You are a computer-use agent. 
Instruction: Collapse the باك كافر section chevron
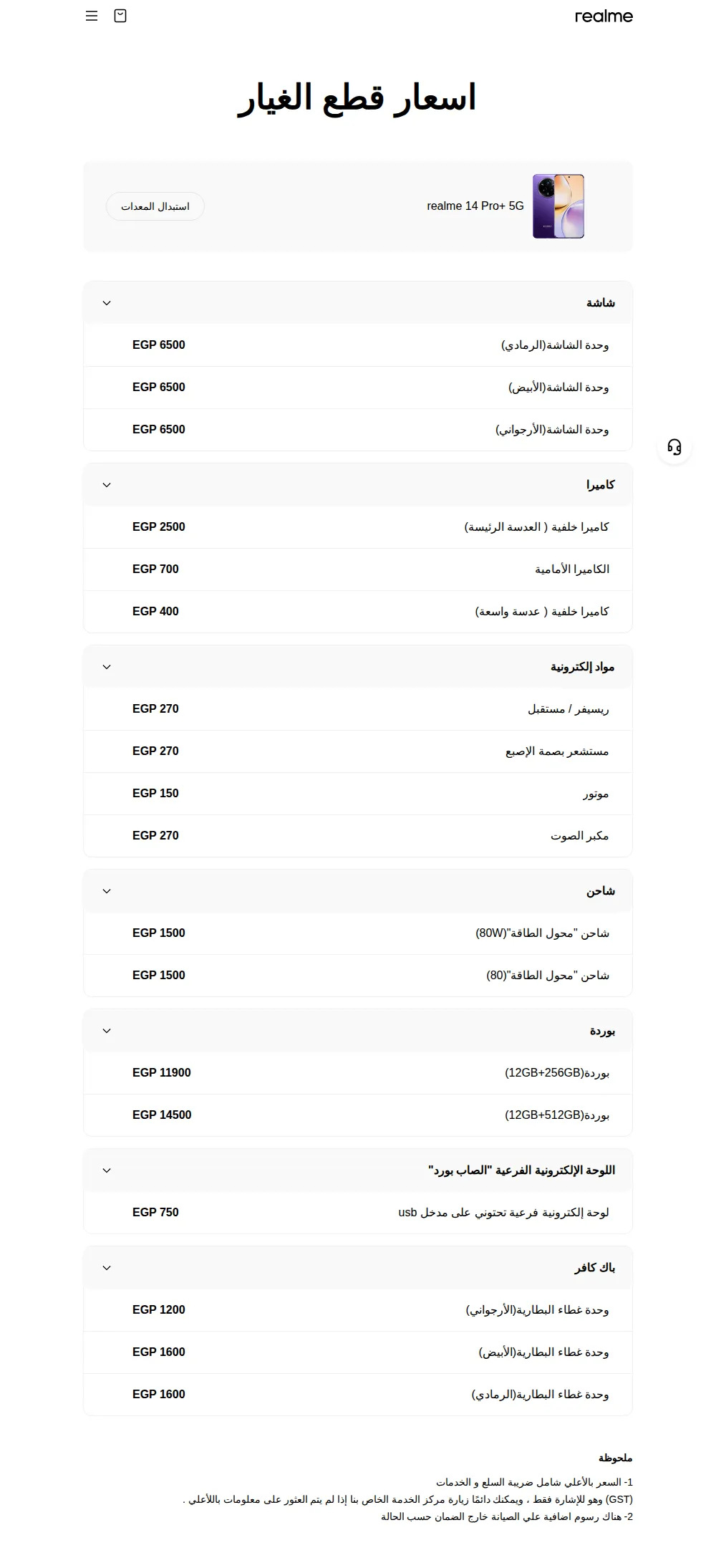[x=107, y=1268]
